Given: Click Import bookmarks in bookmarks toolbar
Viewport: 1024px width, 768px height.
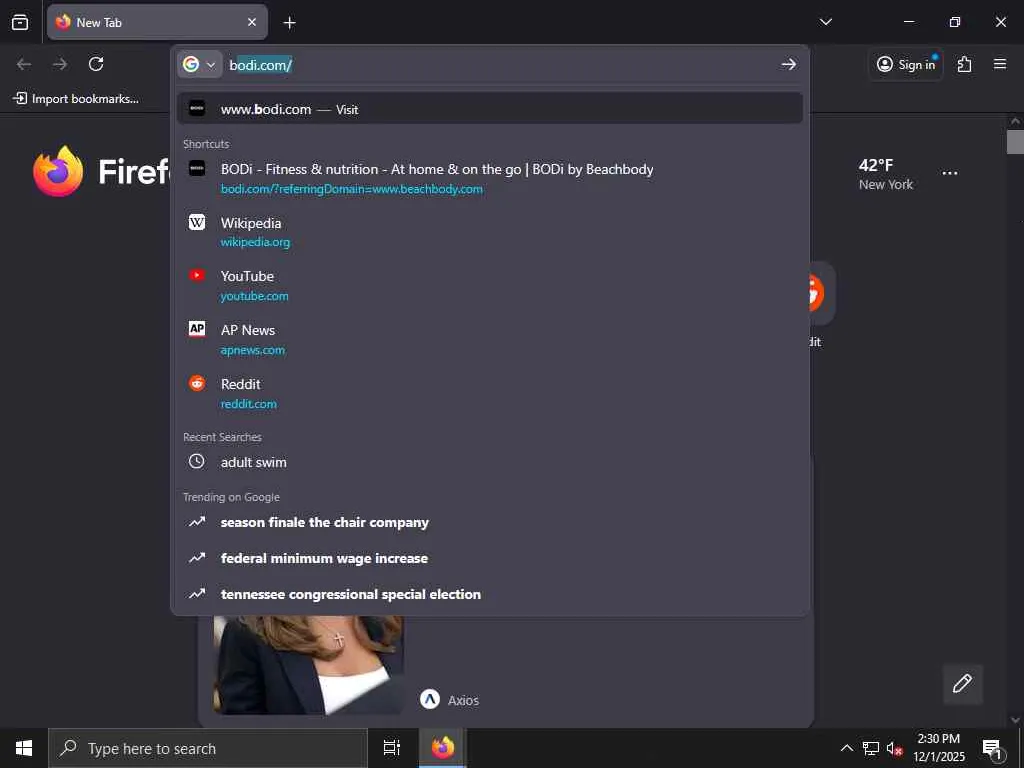Looking at the screenshot, I should [76, 99].
